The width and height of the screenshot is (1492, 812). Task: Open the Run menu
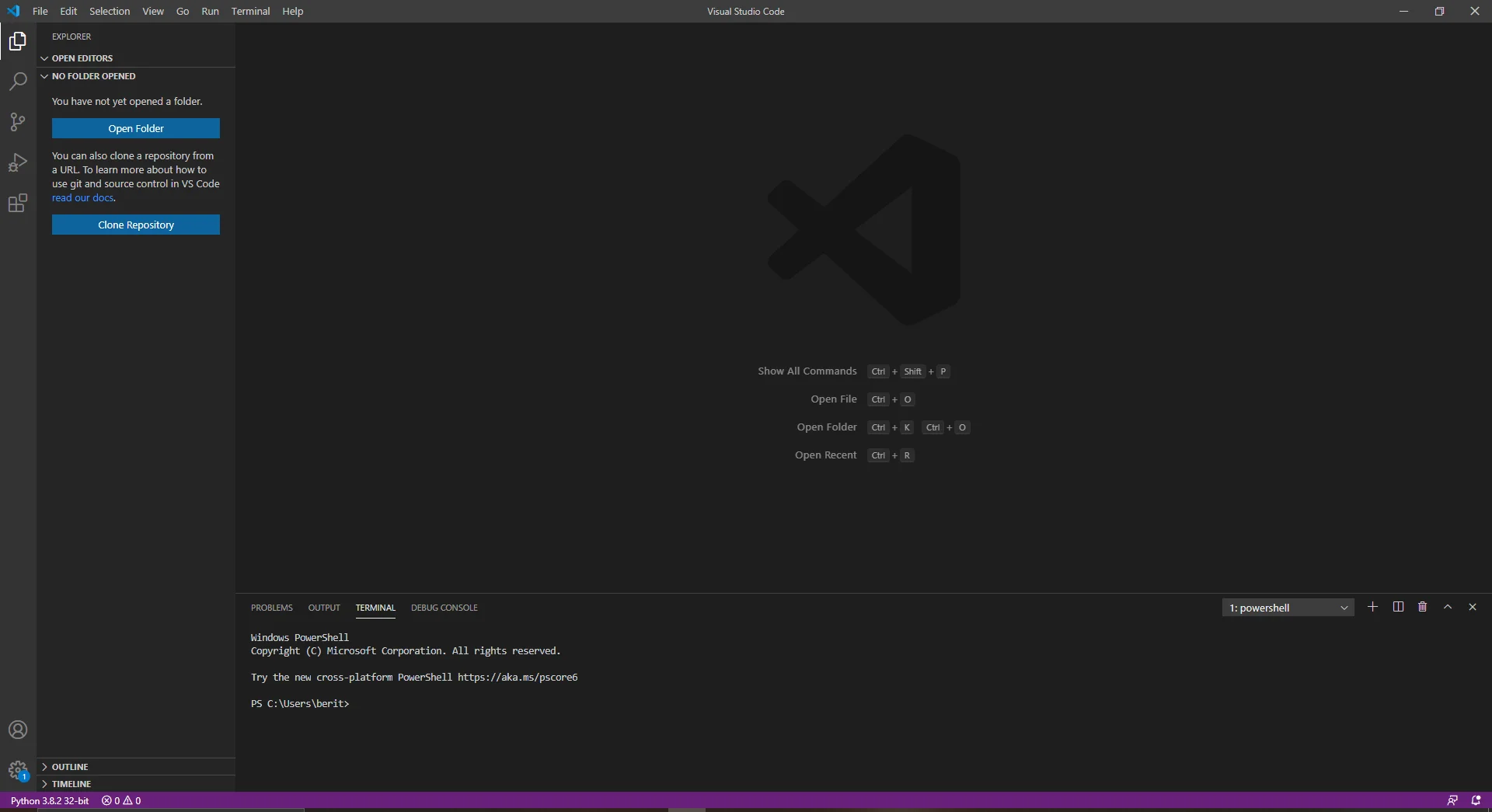(x=210, y=11)
